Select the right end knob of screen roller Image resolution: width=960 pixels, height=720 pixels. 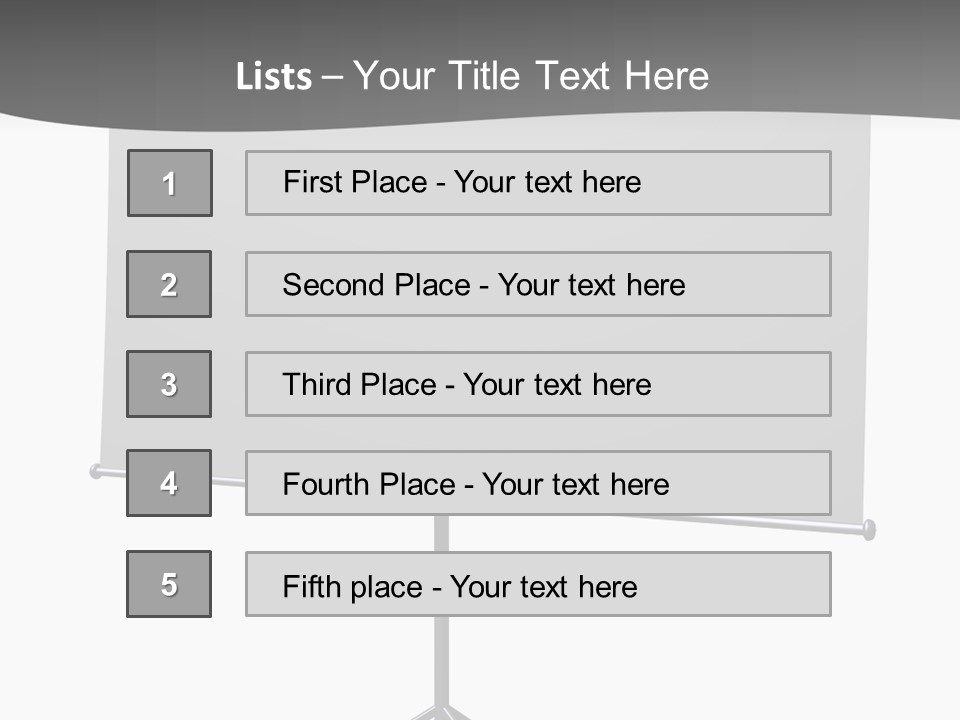click(x=869, y=529)
